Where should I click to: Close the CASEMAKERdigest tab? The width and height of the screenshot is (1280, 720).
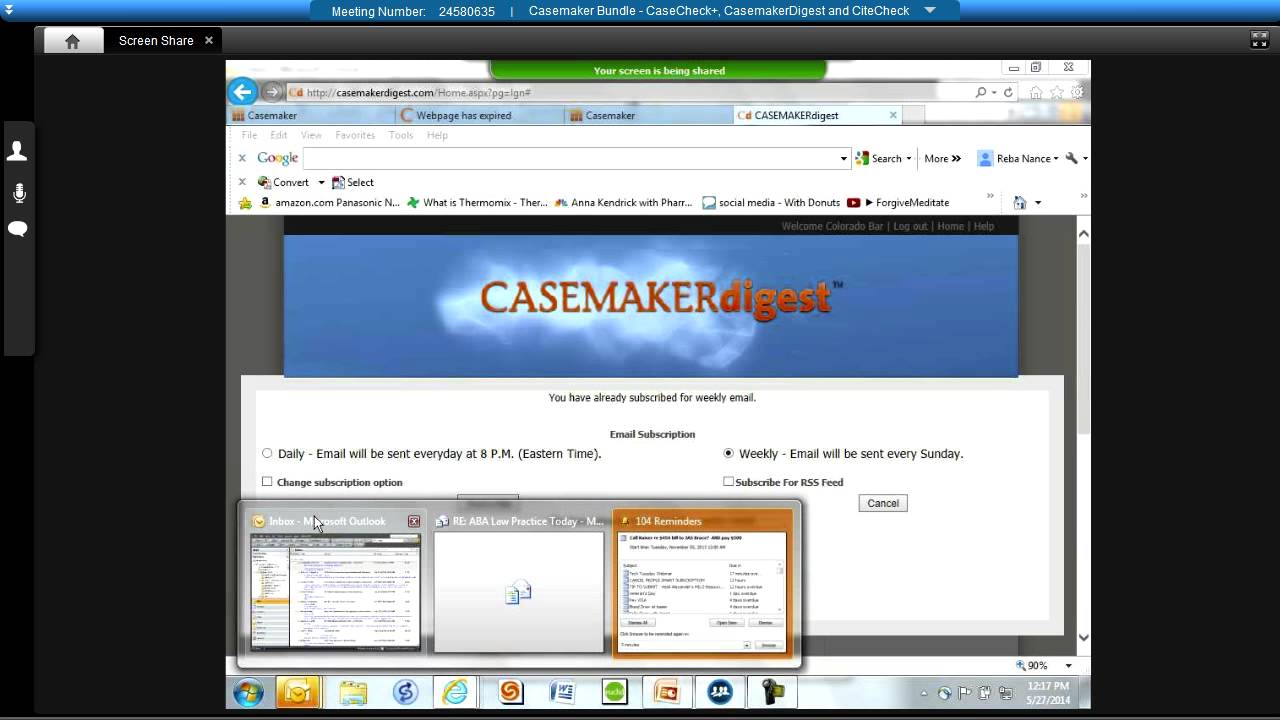893,115
